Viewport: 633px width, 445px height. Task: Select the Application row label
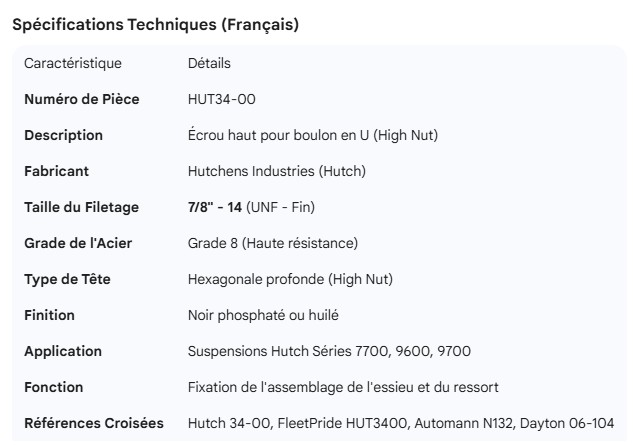63,351
